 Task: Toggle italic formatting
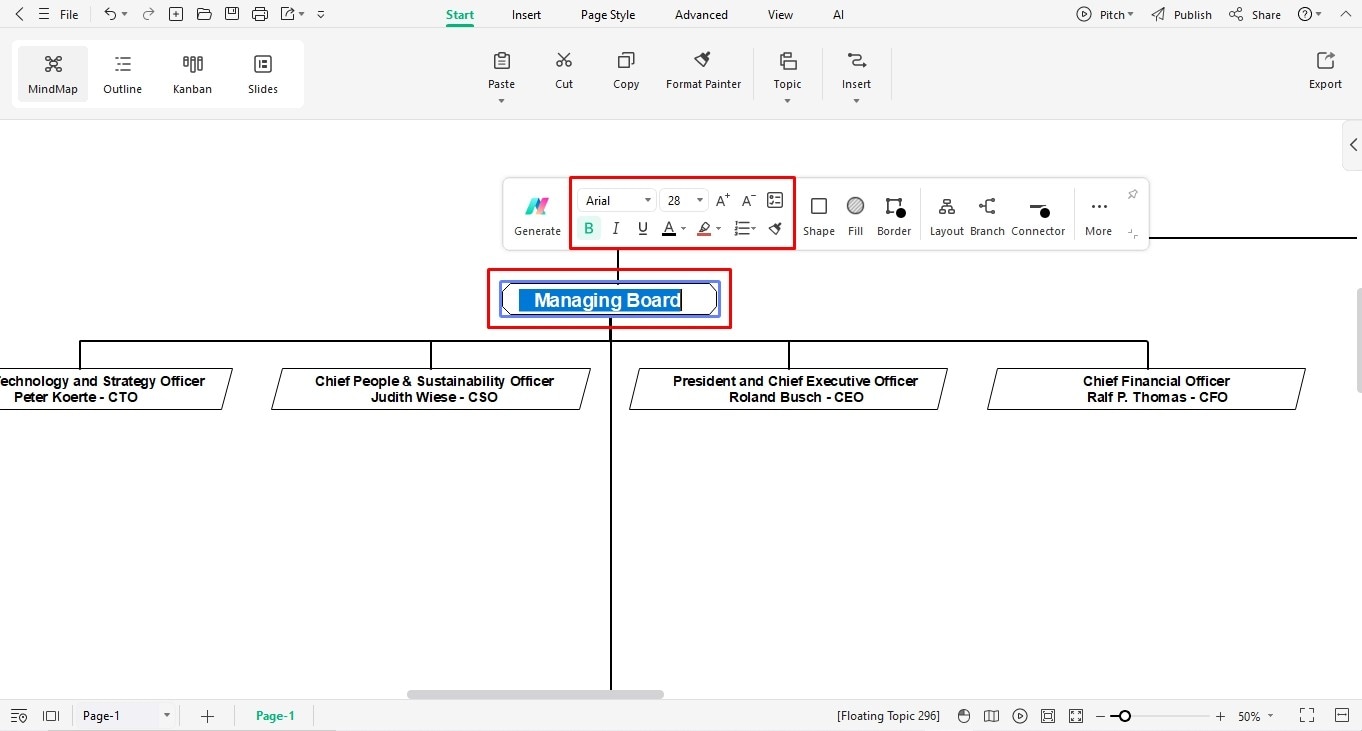[616, 228]
